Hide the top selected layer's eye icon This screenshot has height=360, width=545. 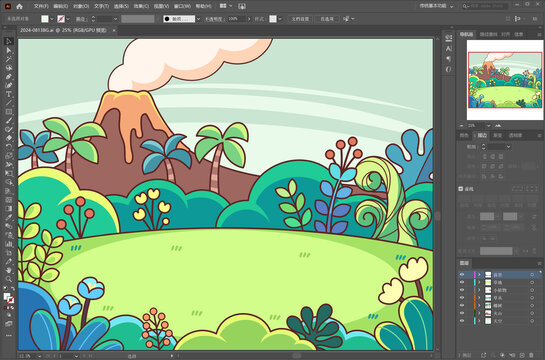[462, 275]
